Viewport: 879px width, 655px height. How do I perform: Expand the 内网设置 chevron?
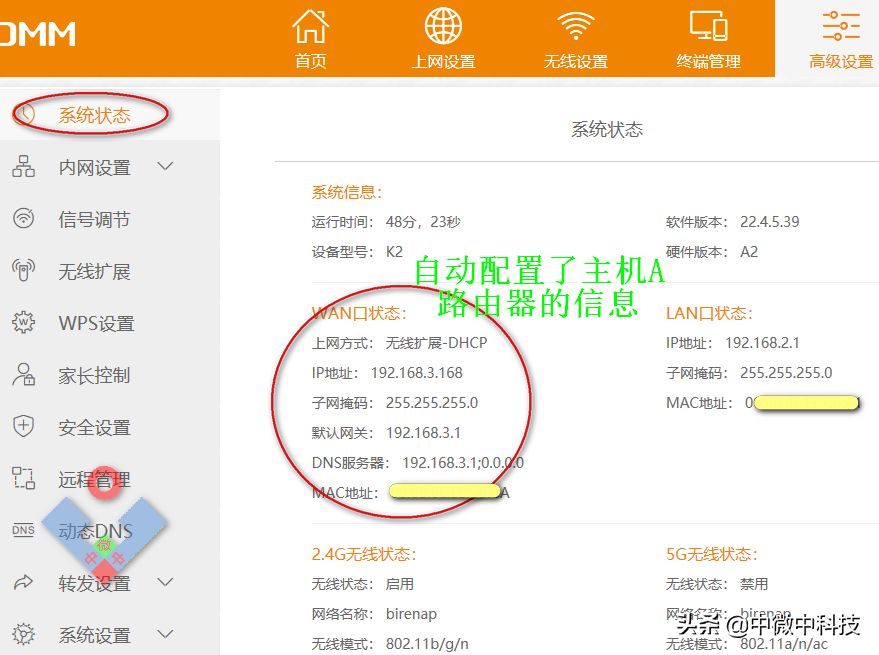[165, 167]
